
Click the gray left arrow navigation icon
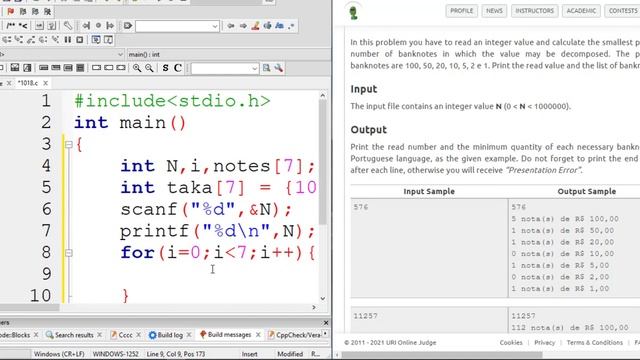point(231,26)
